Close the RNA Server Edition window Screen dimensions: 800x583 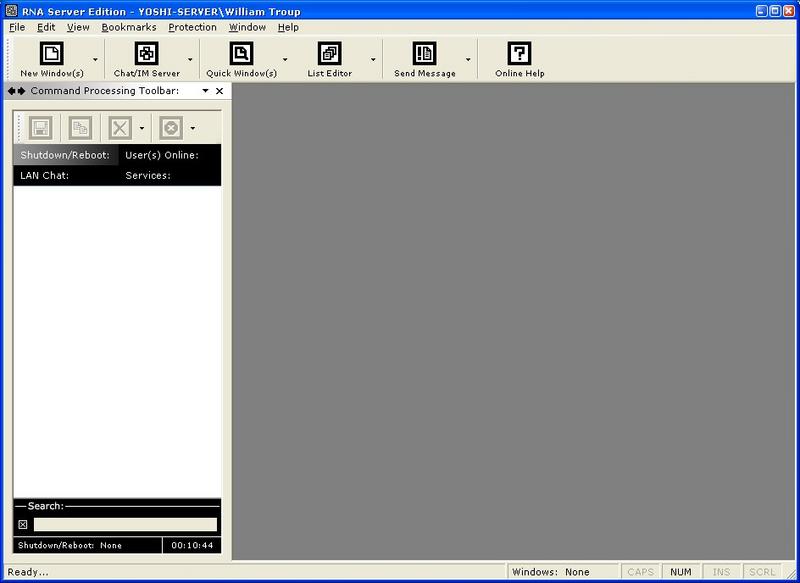(788, 11)
